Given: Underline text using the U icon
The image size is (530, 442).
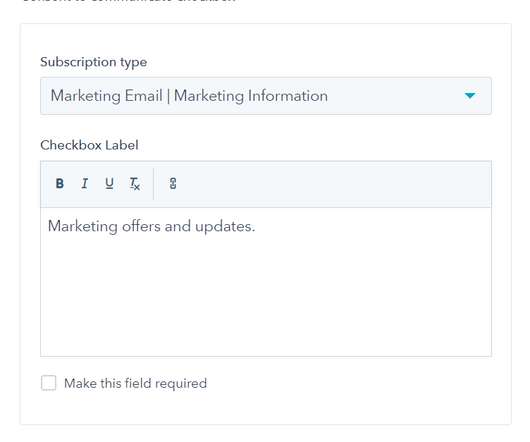Looking at the screenshot, I should click(109, 183).
